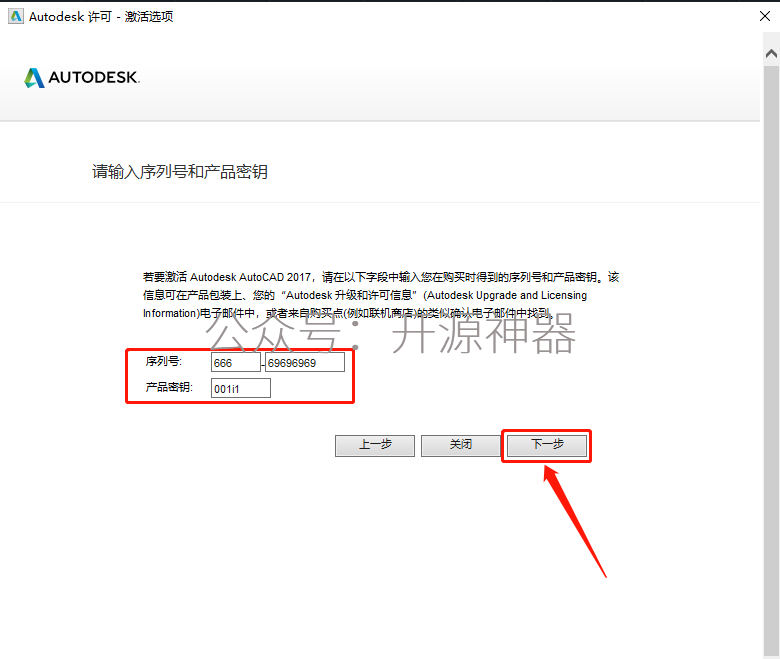
Task: Proceed with the 下一步 button
Action: tap(547, 445)
